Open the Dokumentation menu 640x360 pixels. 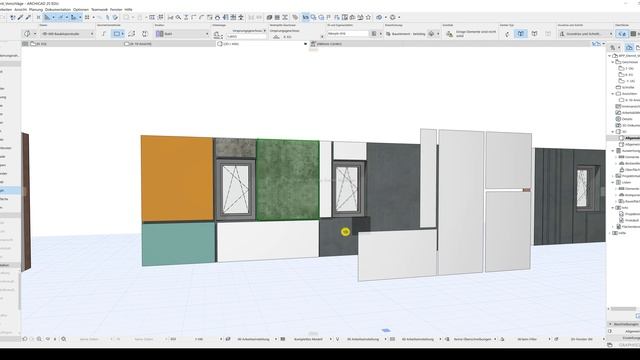coord(58,9)
